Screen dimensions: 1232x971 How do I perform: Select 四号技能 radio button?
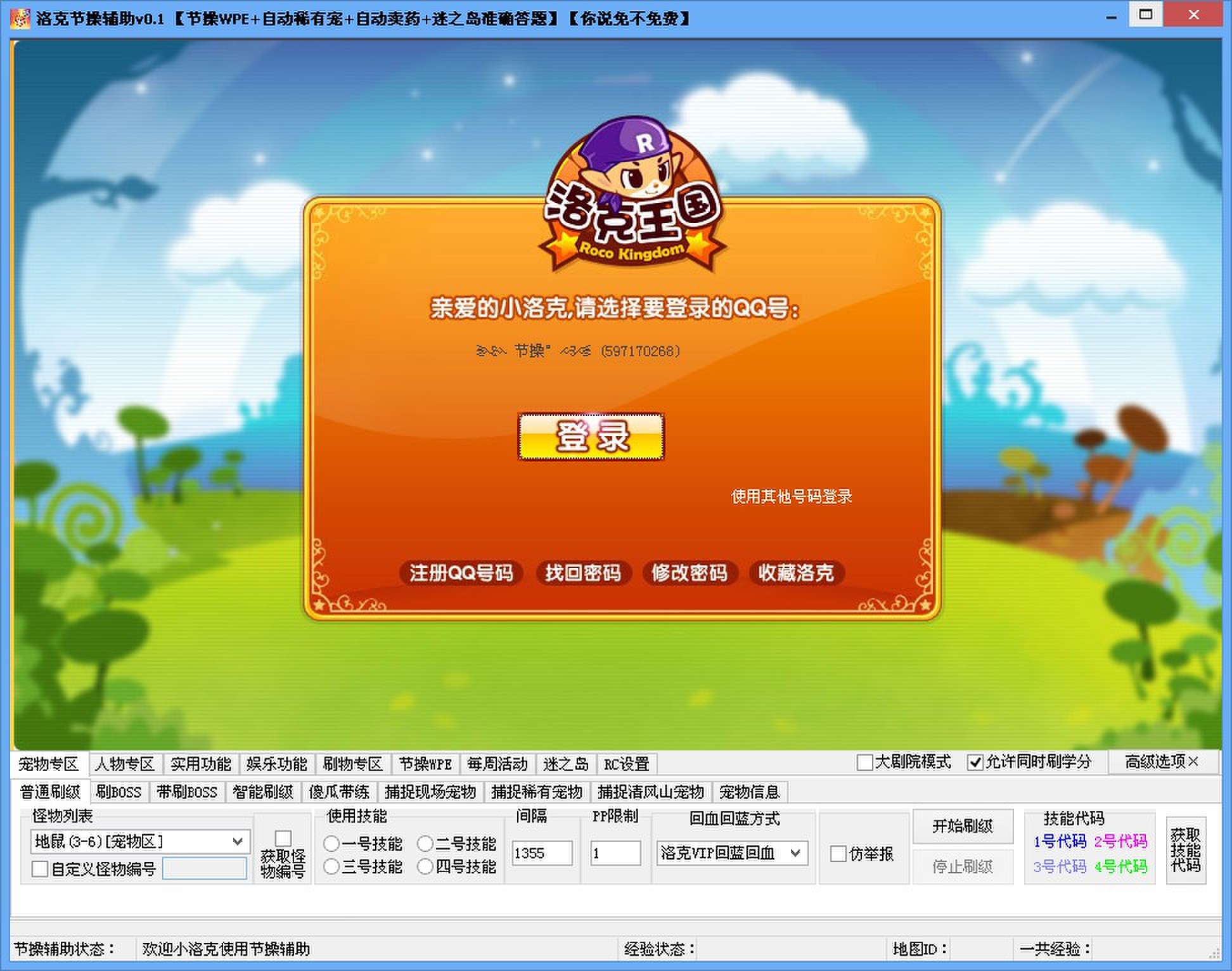point(425,866)
